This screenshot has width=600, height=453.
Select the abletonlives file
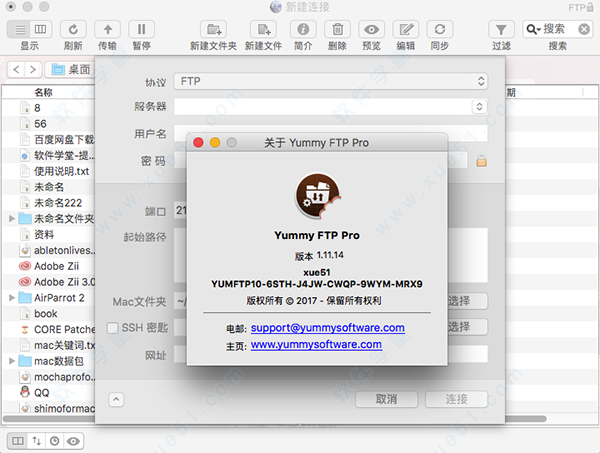(64, 251)
